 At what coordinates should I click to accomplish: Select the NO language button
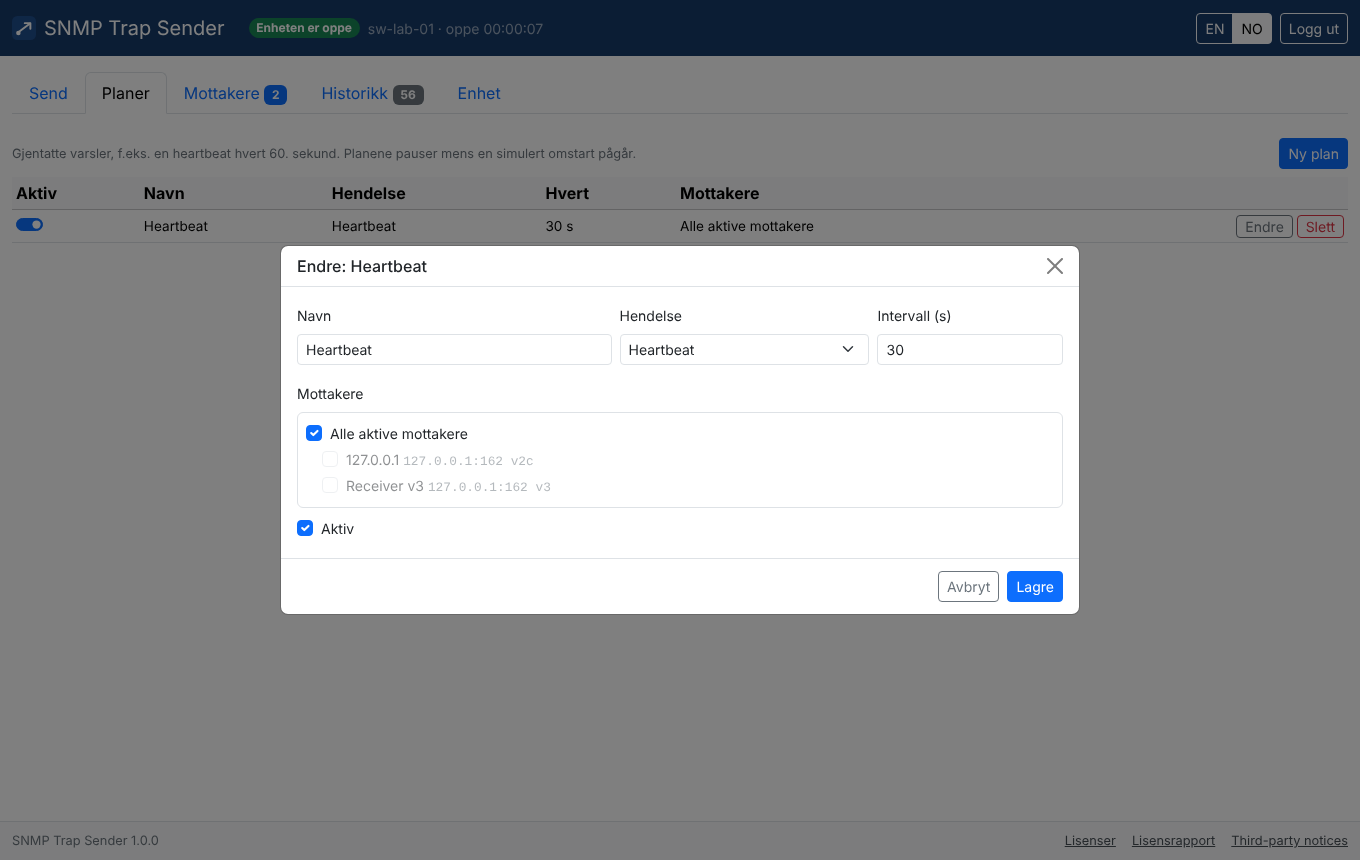click(x=1252, y=29)
